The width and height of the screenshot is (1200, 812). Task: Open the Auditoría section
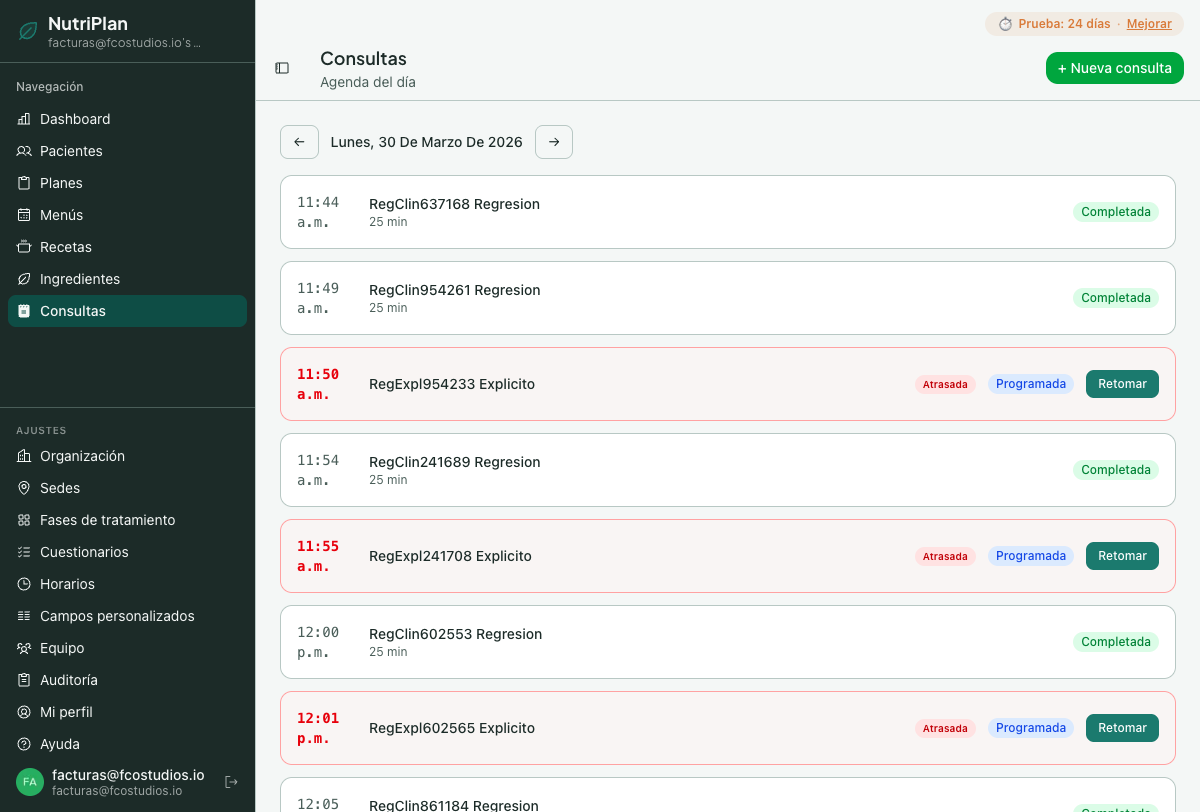[69, 680]
